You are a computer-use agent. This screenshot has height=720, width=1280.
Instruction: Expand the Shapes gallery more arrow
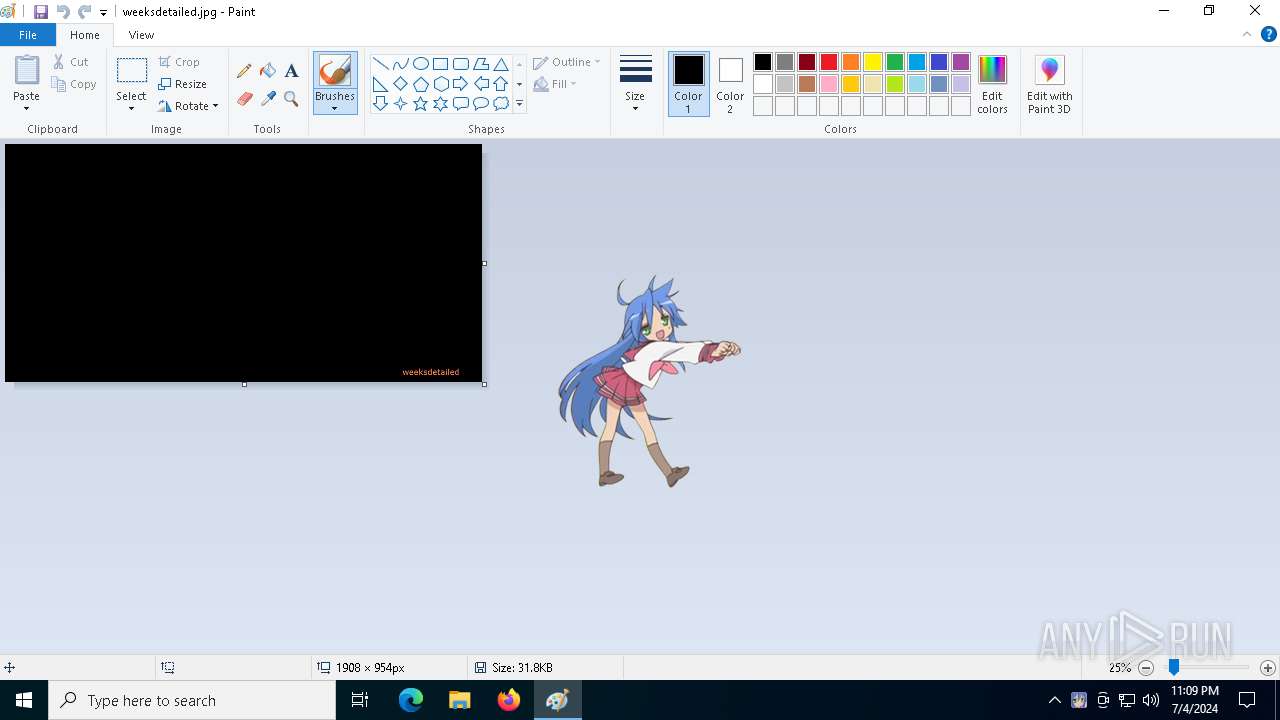point(519,104)
